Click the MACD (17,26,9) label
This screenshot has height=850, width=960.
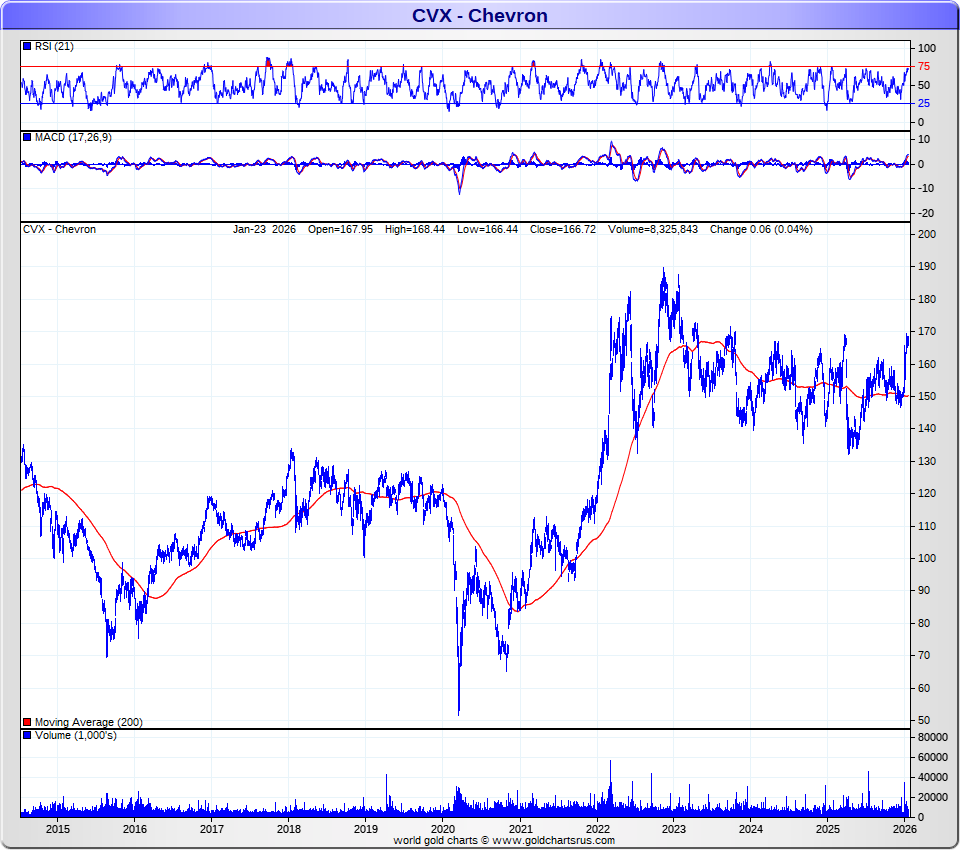(x=73, y=138)
